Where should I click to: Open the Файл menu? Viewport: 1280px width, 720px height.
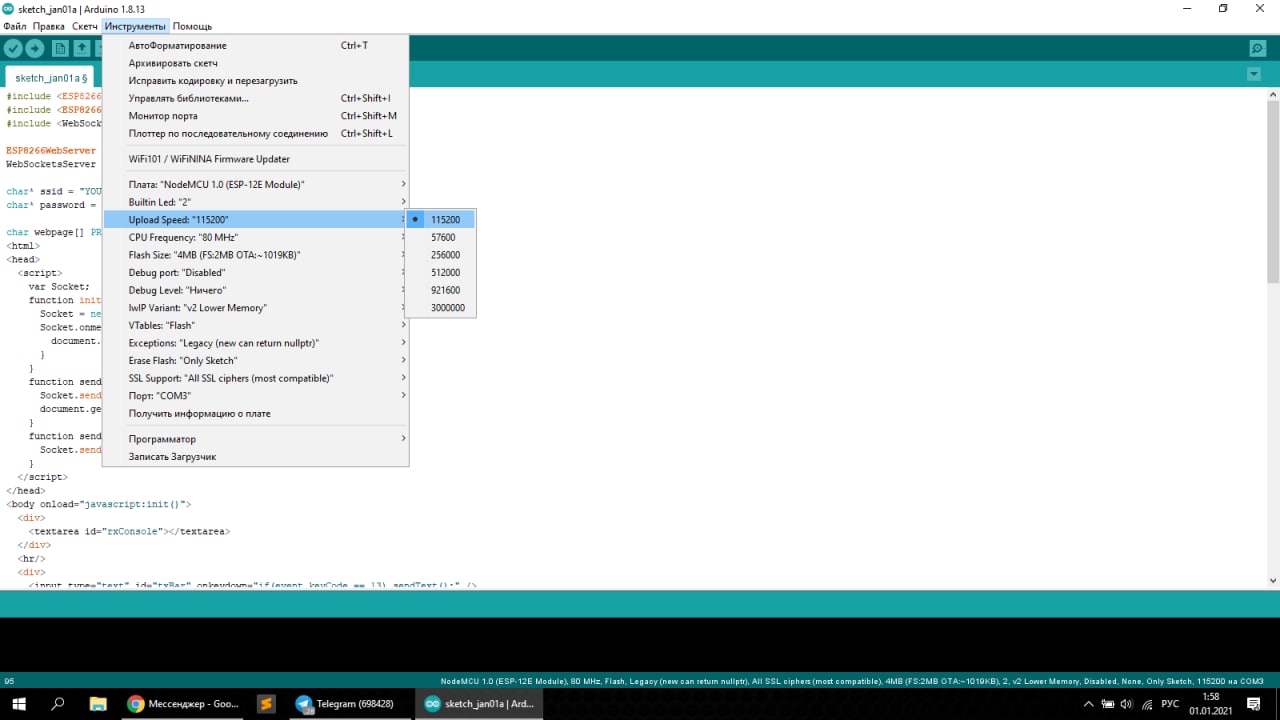point(15,26)
